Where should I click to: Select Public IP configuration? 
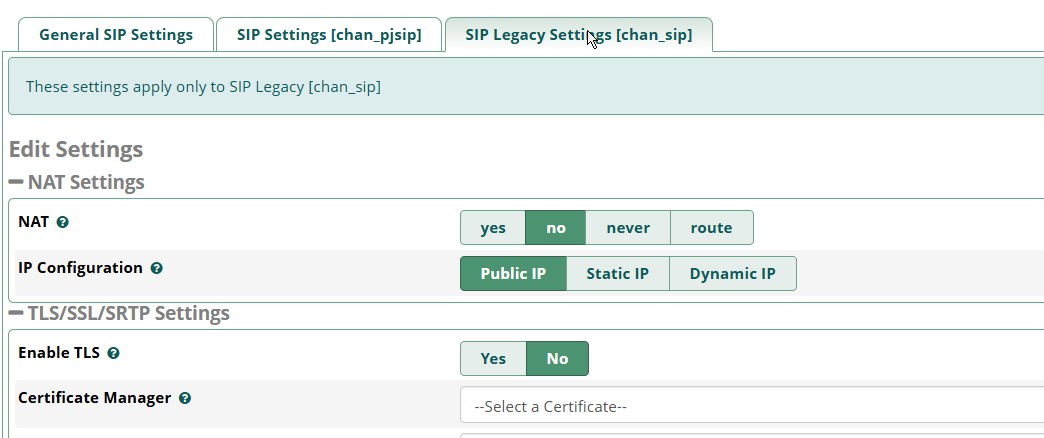(x=513, y=274)
